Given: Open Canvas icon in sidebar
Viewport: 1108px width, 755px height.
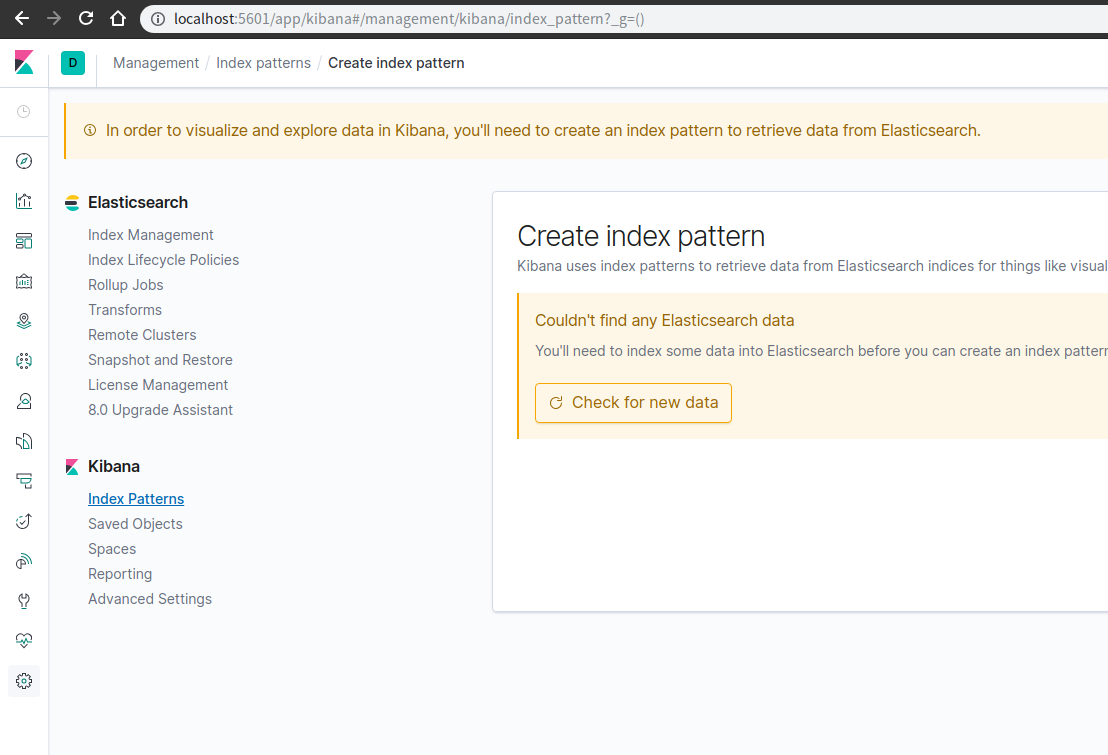Looking at the screenshot, I should pos(24,281).
